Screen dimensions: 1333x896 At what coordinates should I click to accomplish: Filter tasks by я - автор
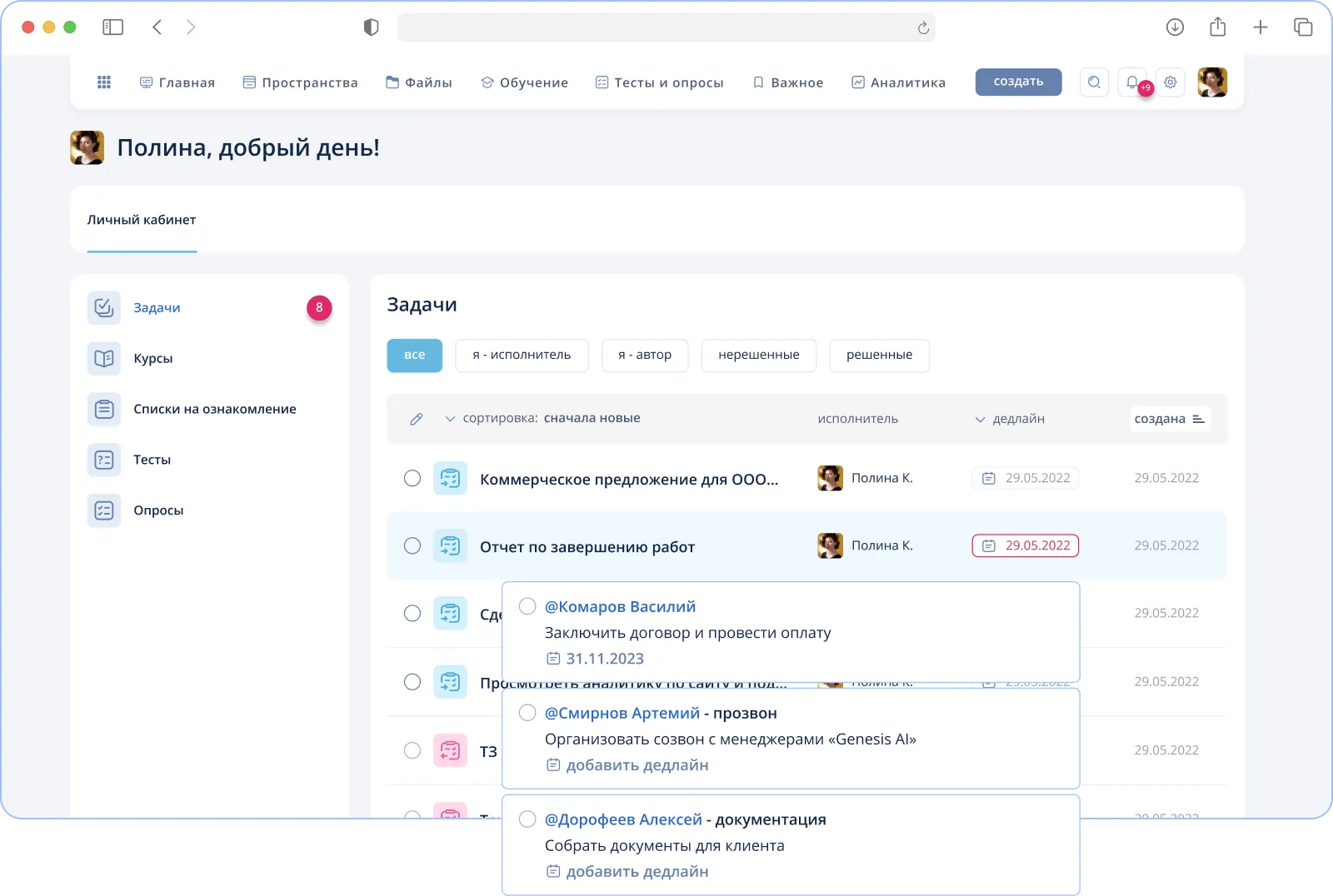pos(645,356)
